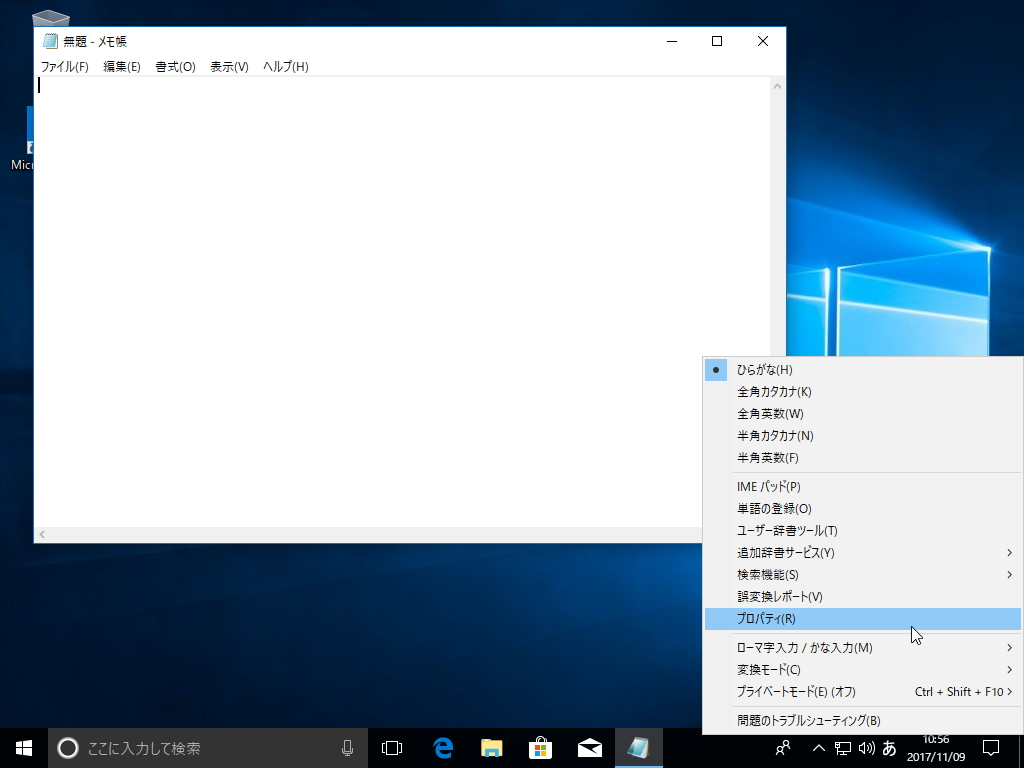Open Task View from the taskbar

coord(391,747)
